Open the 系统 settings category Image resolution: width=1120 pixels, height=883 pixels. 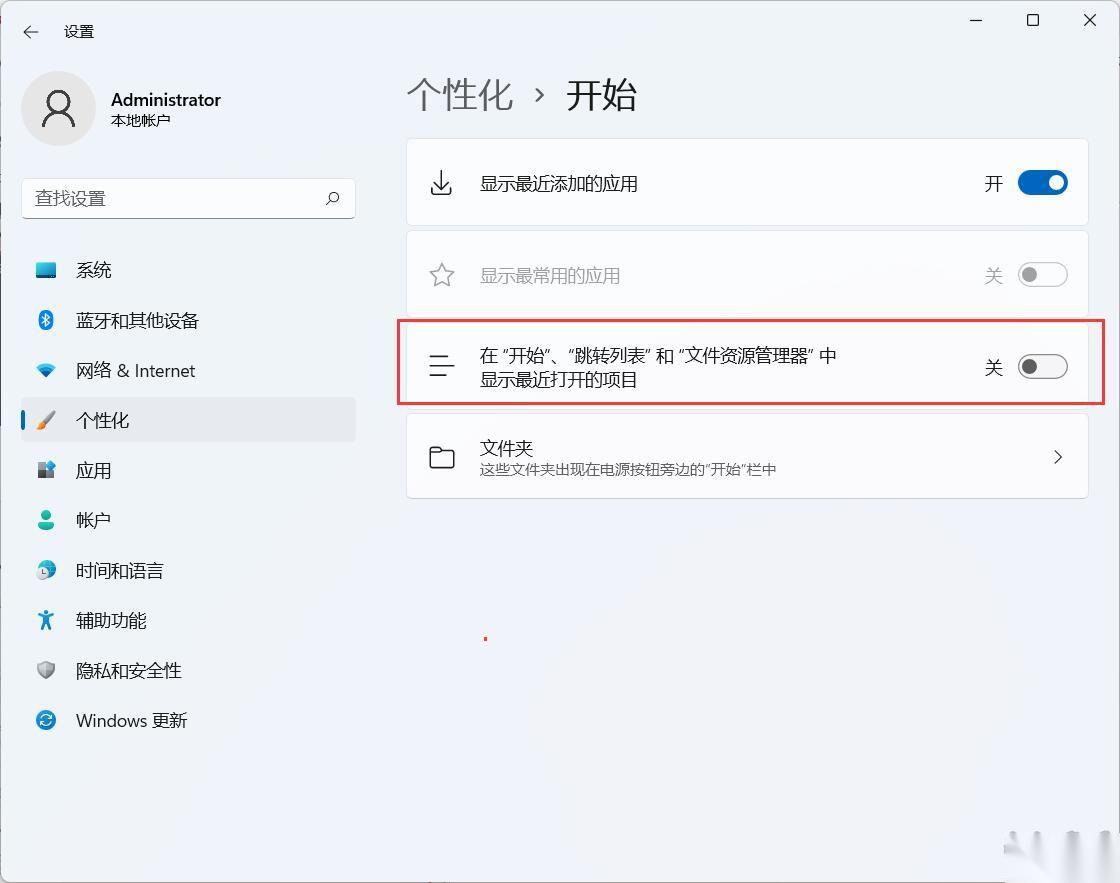94,270
